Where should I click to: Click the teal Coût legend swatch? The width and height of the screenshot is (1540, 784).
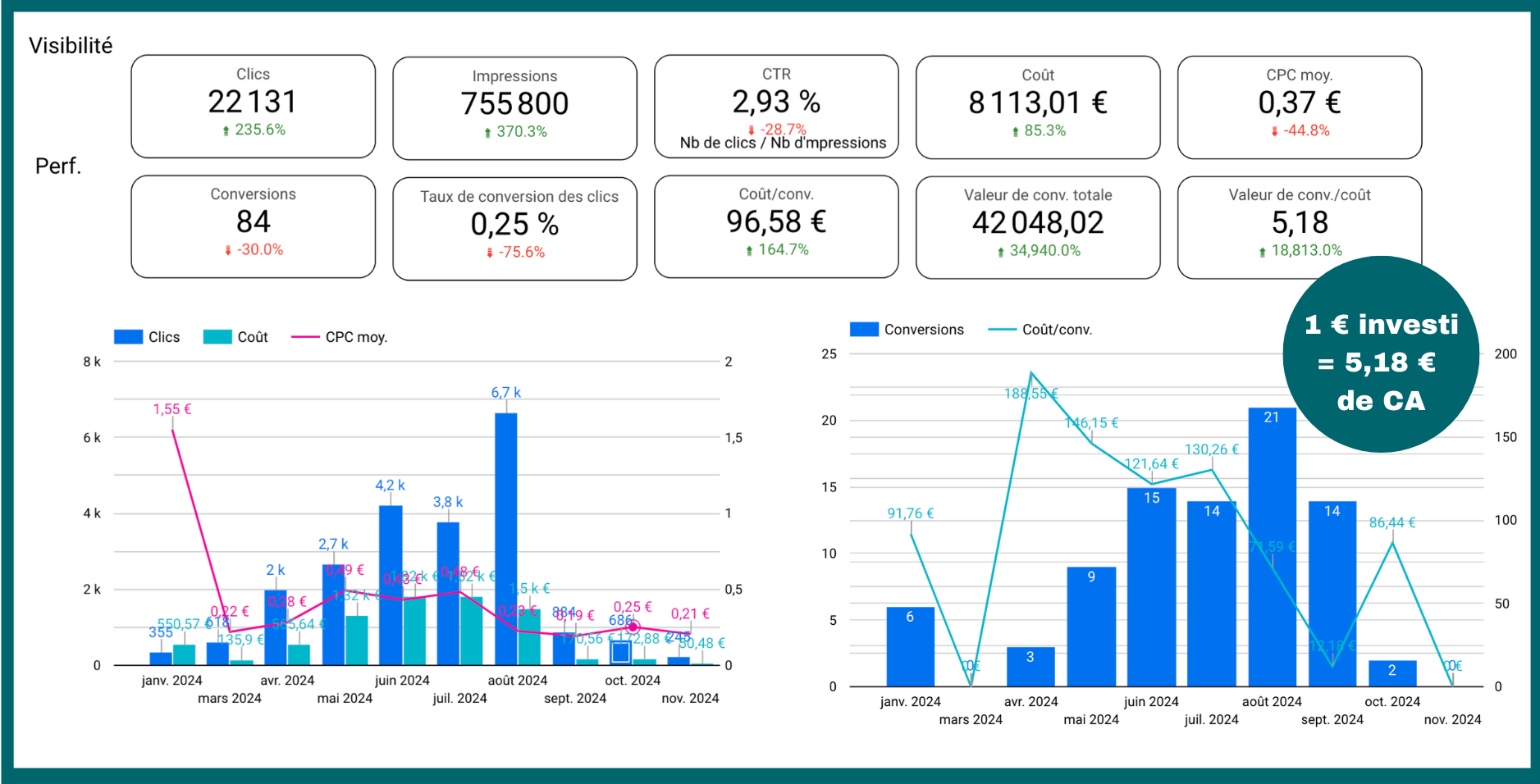[217, 337]
